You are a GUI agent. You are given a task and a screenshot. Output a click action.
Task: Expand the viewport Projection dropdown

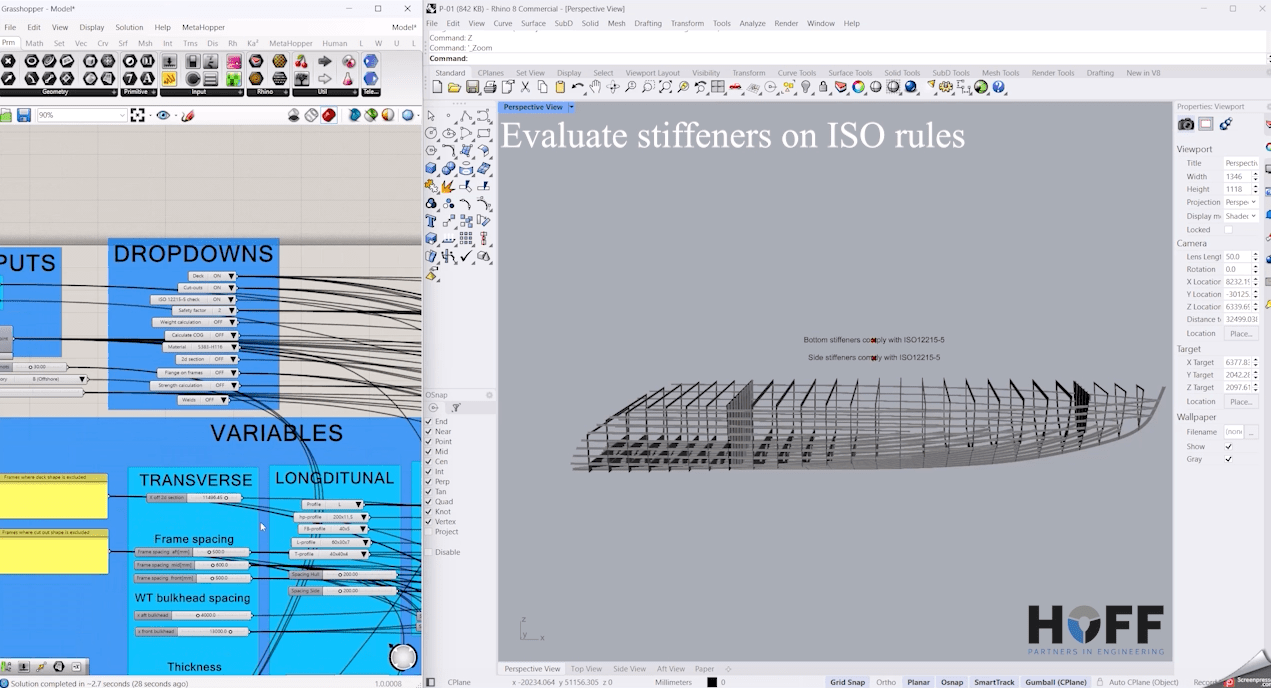pos(1241,202)
